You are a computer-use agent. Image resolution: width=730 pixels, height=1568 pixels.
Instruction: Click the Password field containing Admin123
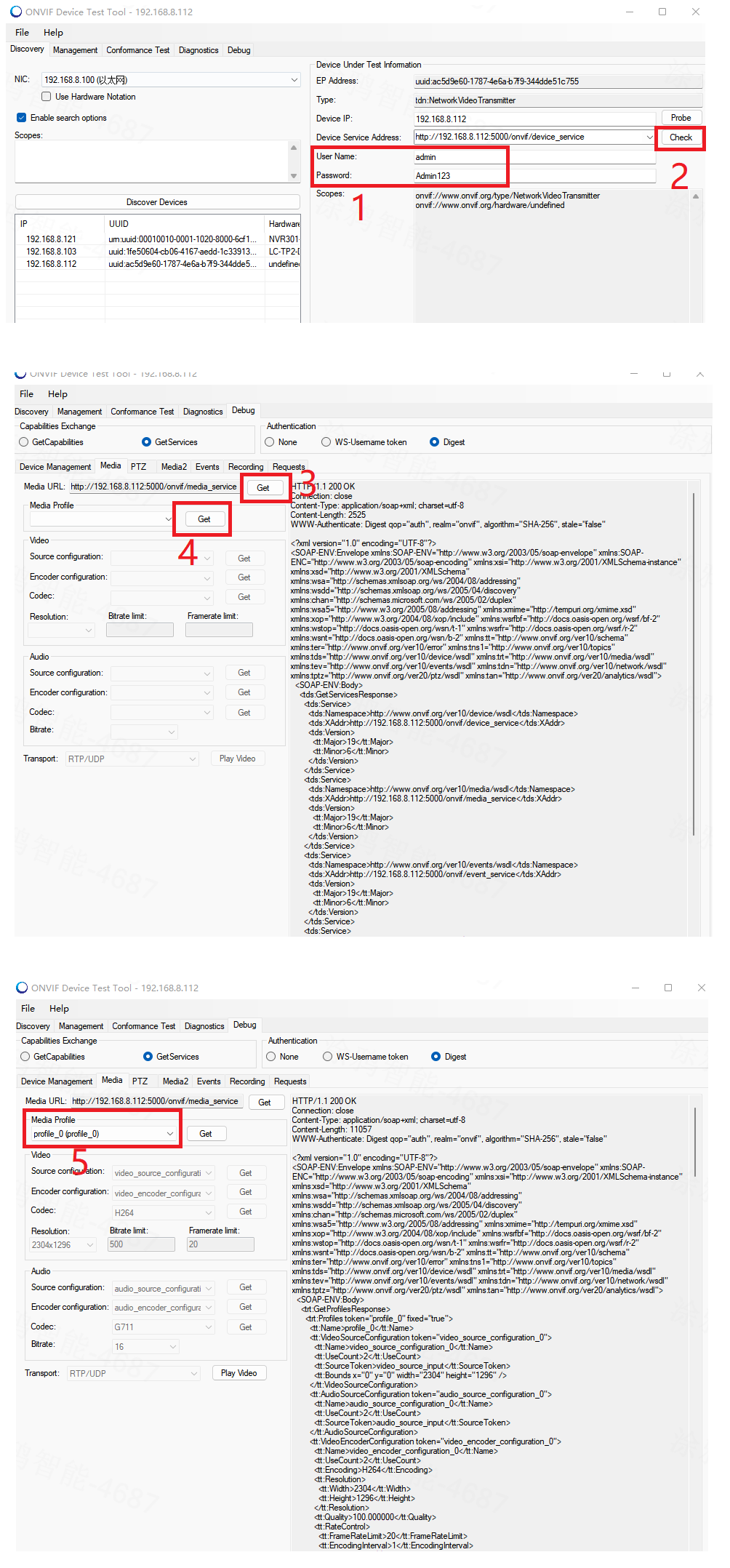click(535, 176)
